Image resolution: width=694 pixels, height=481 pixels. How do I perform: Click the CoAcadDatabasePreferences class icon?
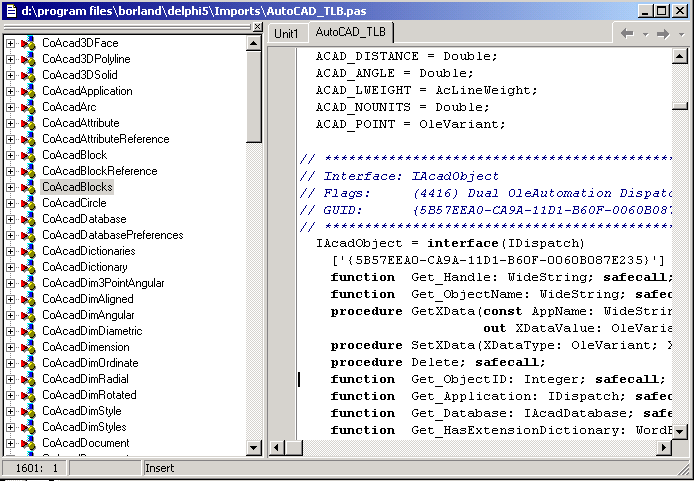click(28, 235)
